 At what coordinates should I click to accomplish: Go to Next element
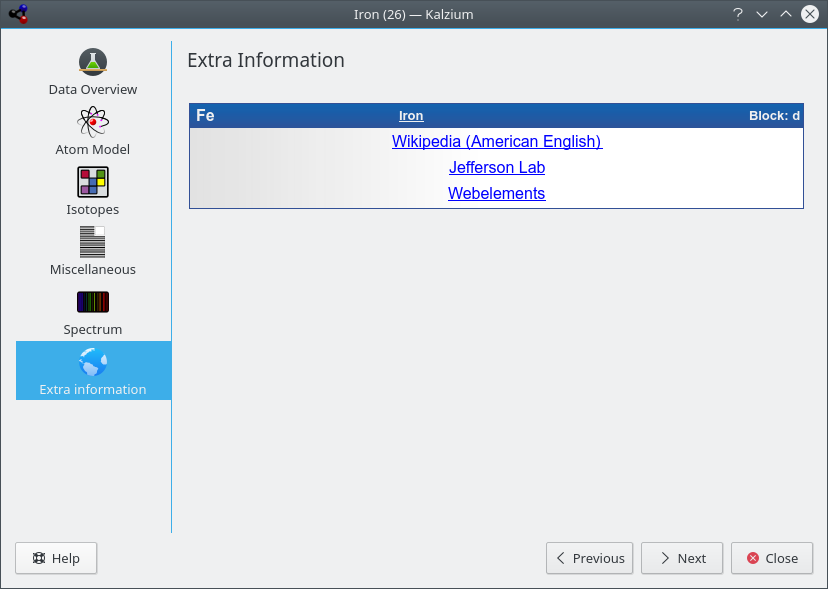coord(681,558)
